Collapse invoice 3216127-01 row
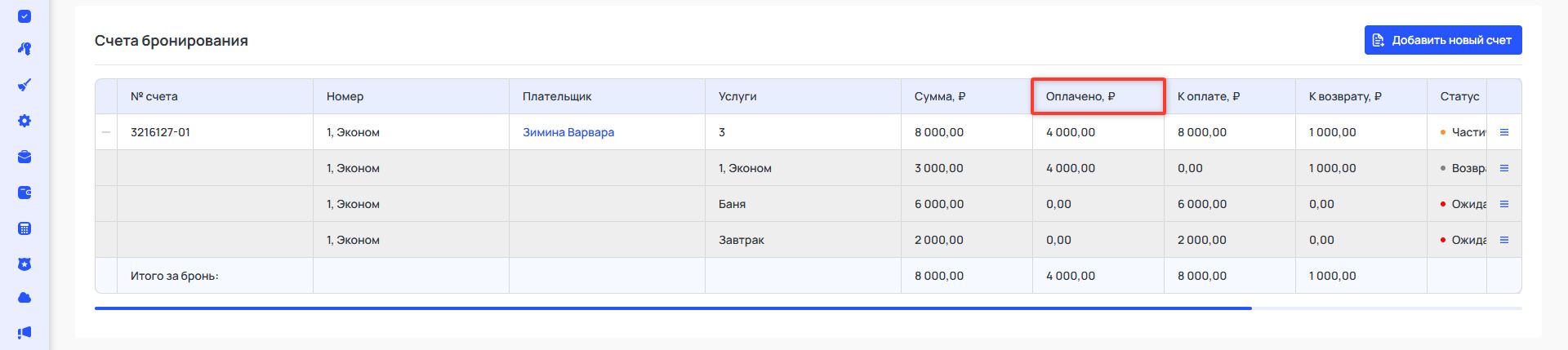 click(x=106, y=132)
